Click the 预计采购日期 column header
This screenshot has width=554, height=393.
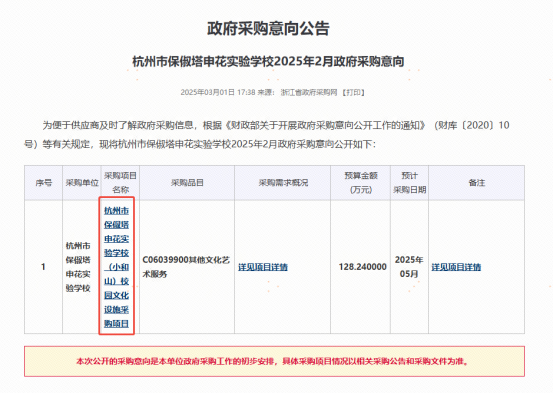[x=409, y=183]
